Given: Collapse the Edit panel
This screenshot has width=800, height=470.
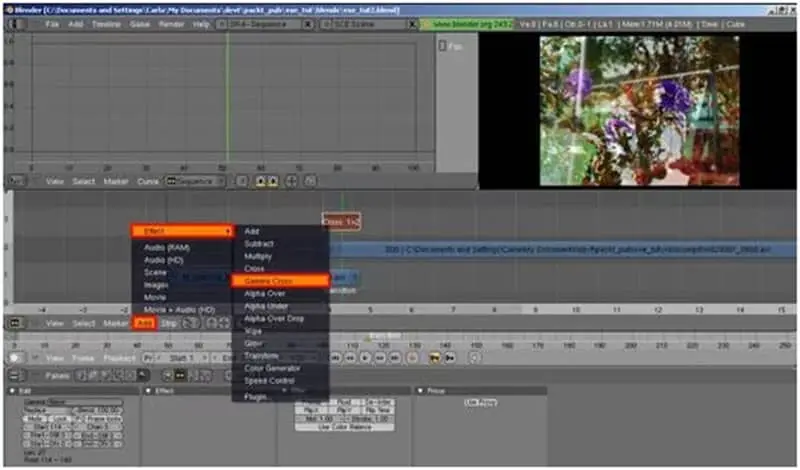Looking at the screenshot, I should click(x=12, y=391).
